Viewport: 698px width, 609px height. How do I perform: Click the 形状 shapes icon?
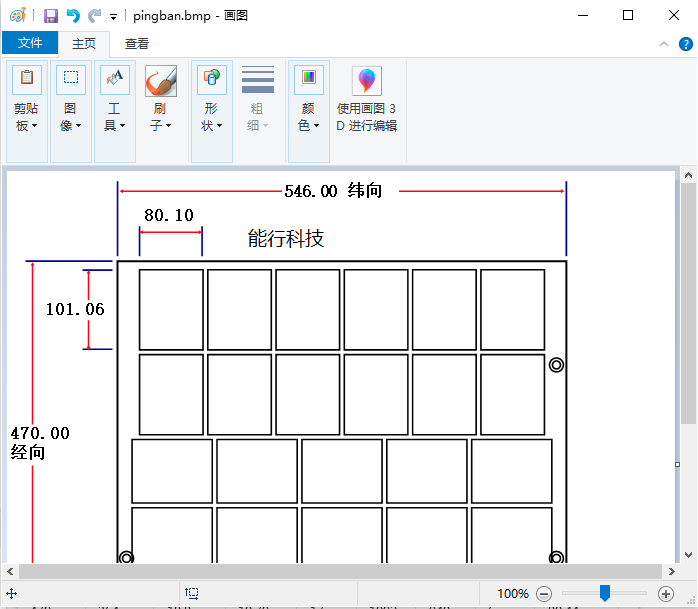click(211, 79)
